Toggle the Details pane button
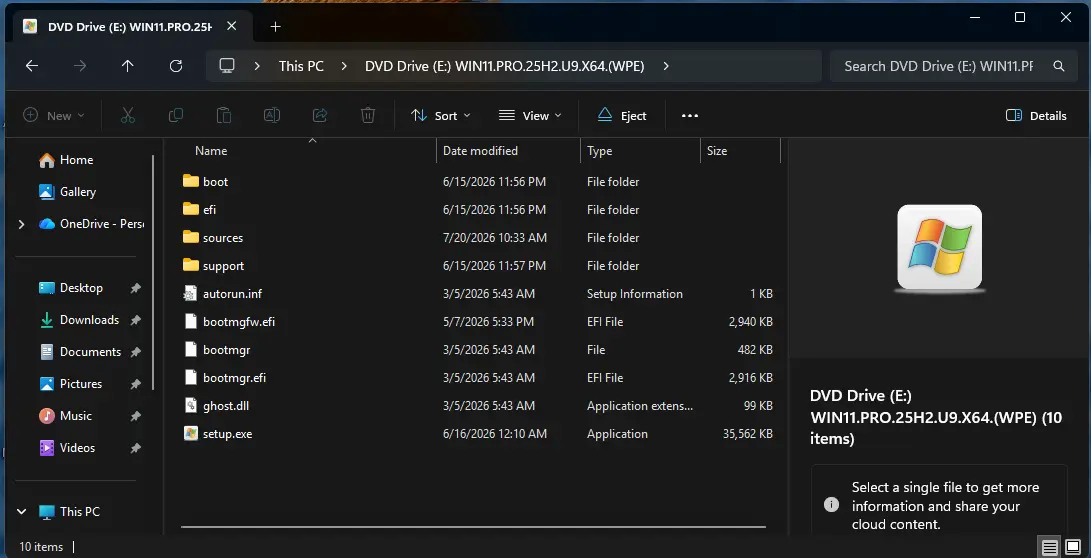 [1036, 115]
